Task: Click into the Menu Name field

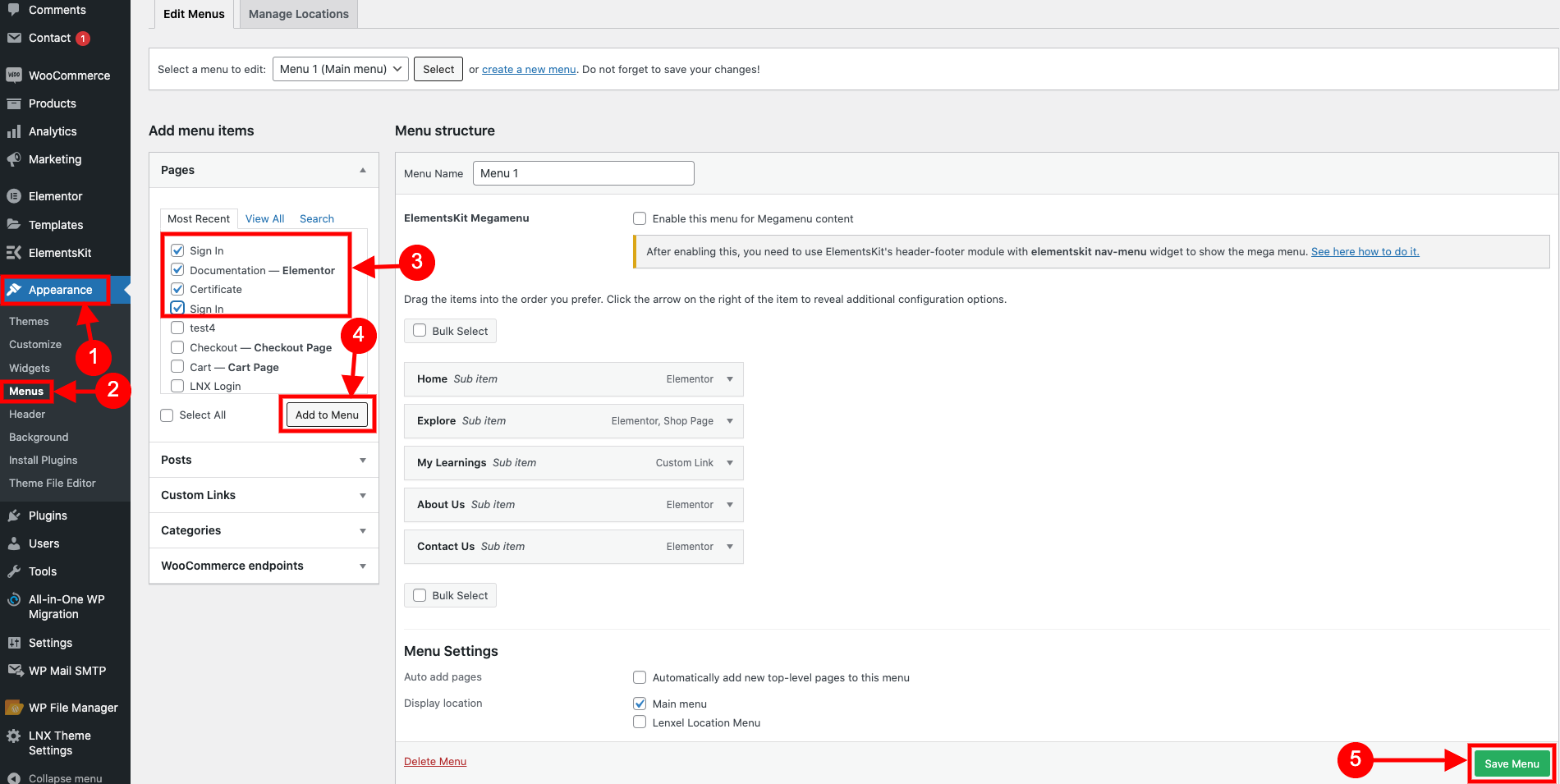Action: coord(584,173)
